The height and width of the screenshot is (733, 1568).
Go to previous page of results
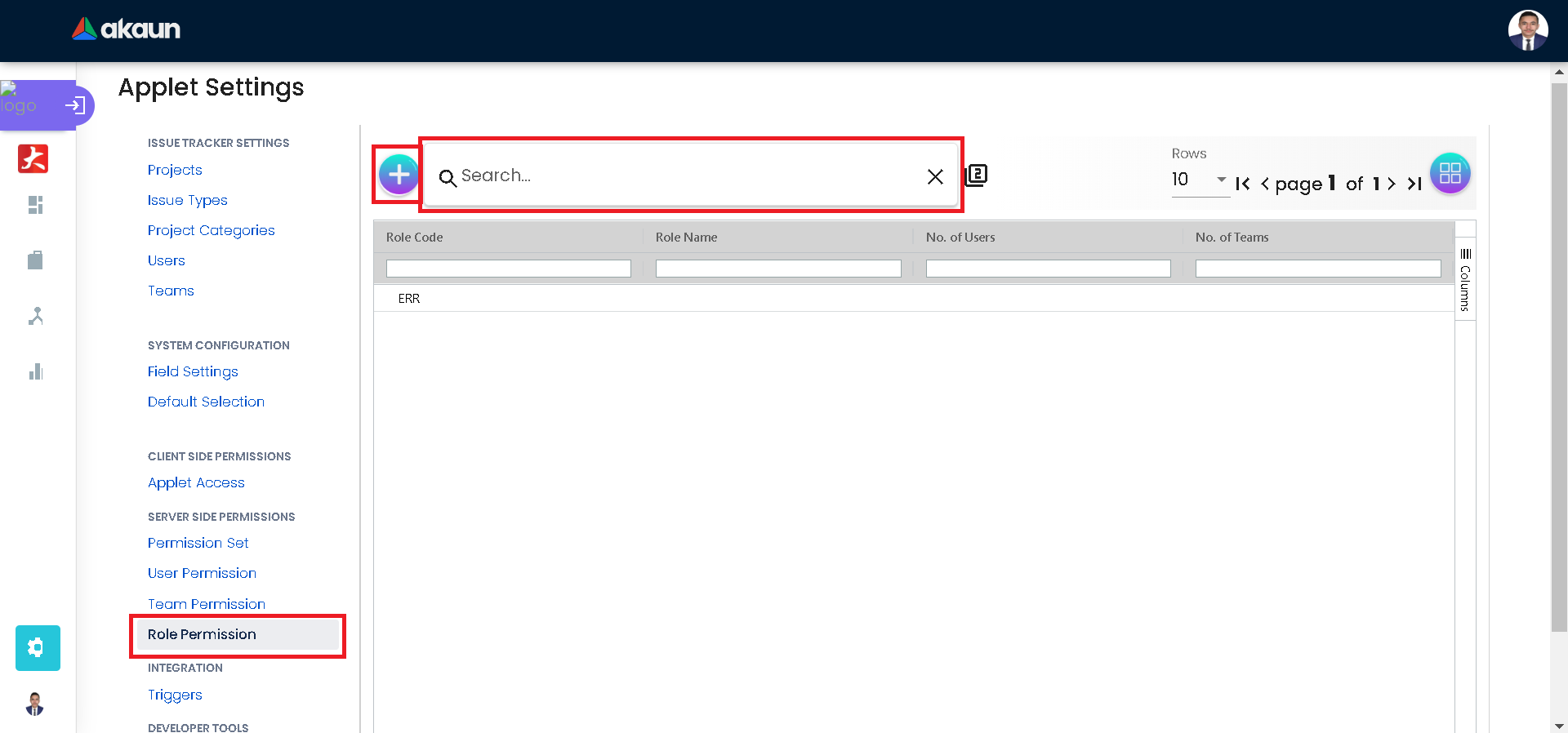tap(1265, 184)
